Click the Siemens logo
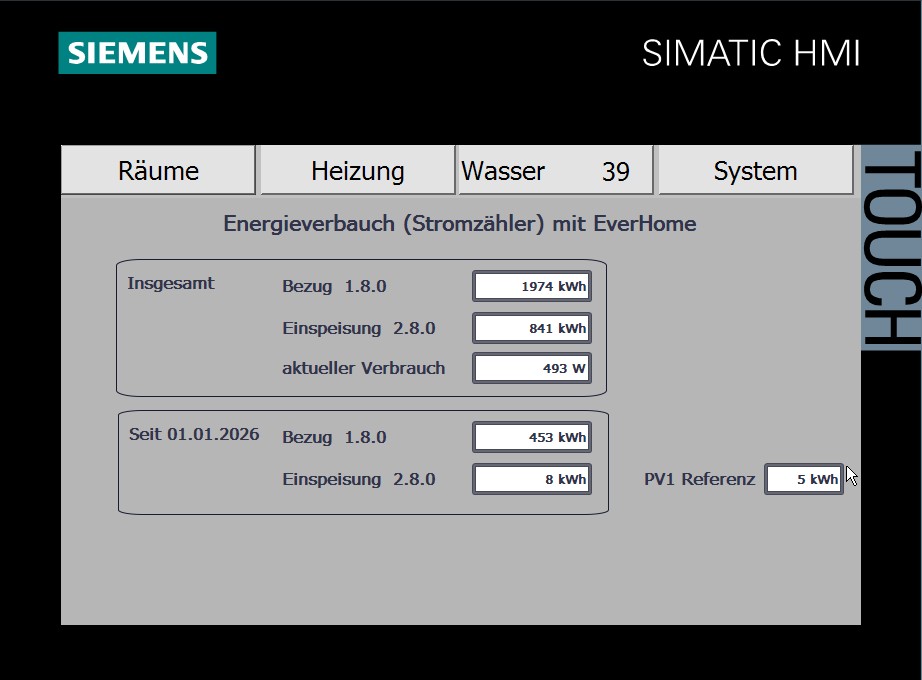922x680 pixels. [x=137, y=53]
